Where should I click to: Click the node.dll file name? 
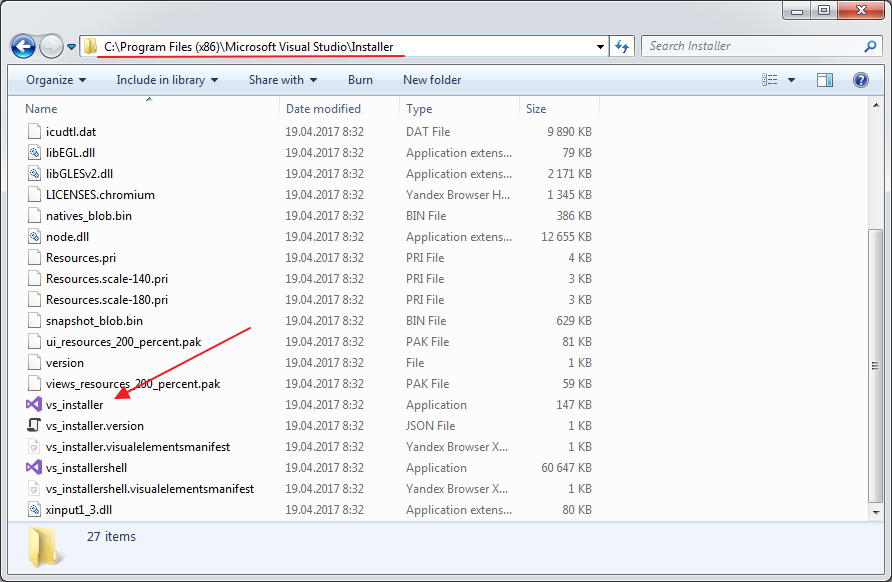tap(67, 237)
